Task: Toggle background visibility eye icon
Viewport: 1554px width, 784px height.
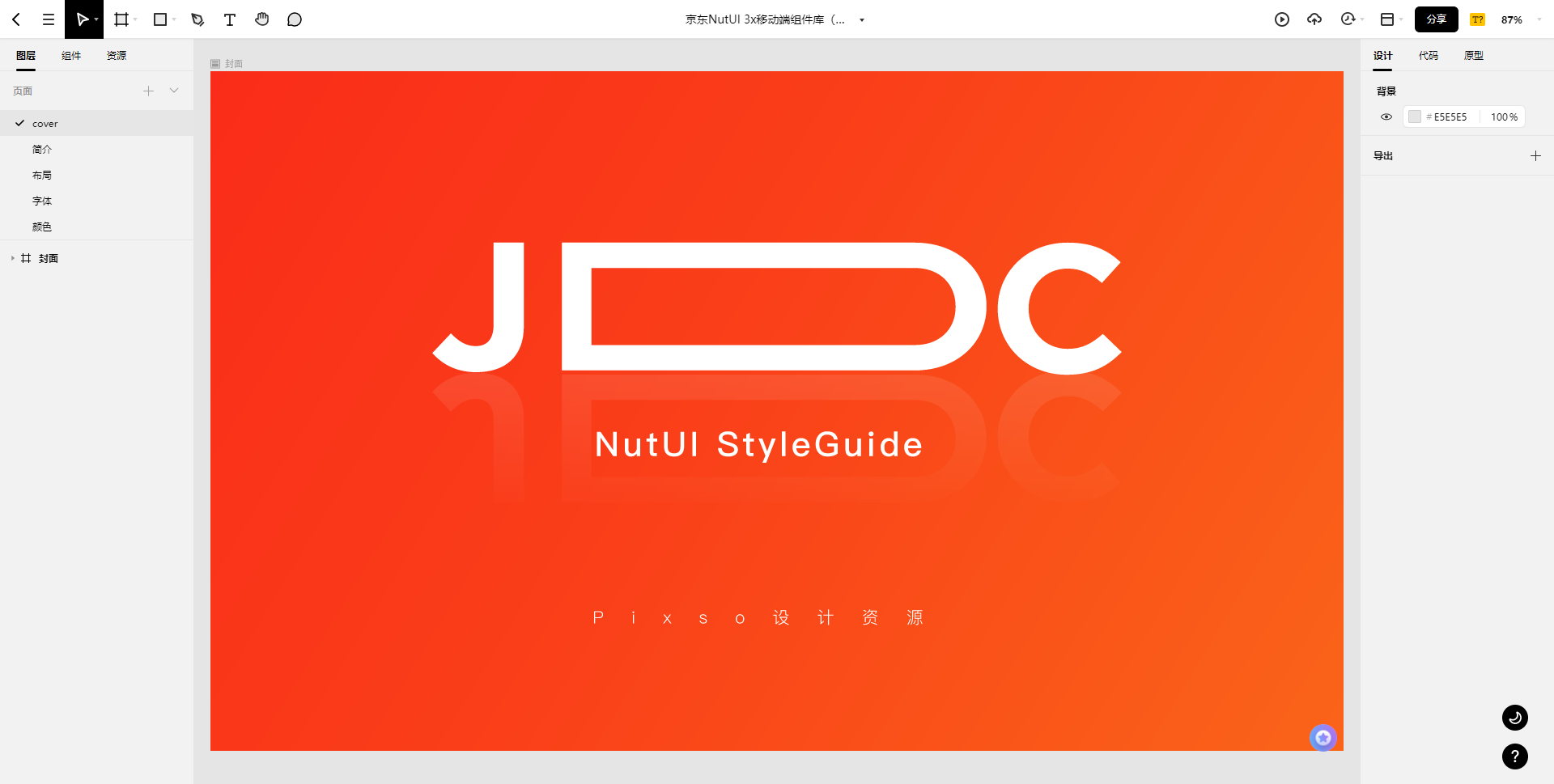Action: pos(1386,117)
